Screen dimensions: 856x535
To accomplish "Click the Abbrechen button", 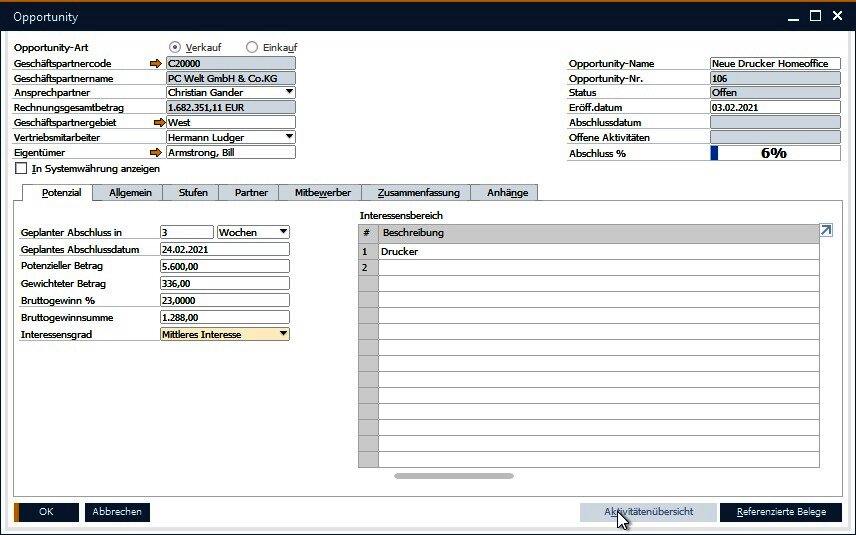I will click(x=117, y=512).
